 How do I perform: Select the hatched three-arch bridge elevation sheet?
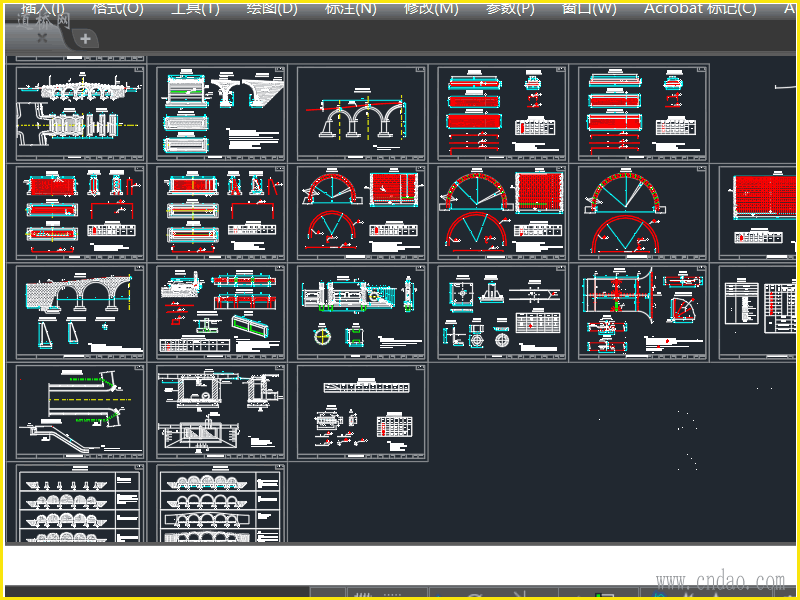click(x=80, y=312)
